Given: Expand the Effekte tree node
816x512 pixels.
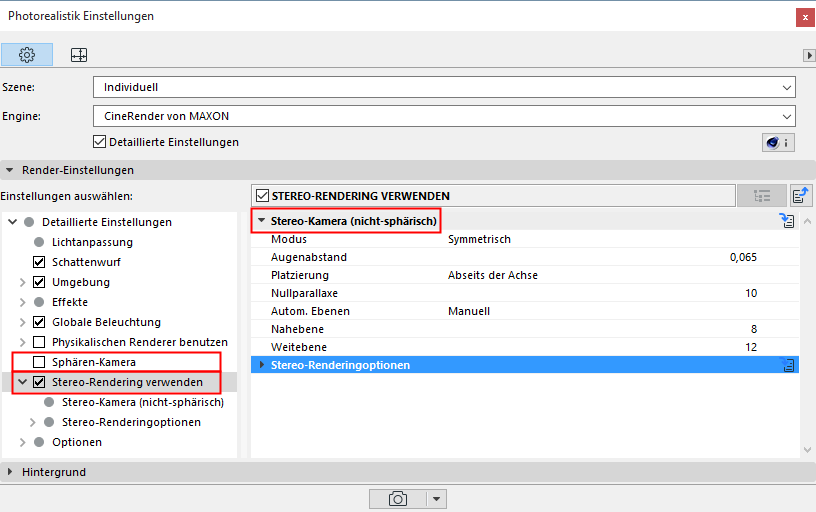Looking at the screenshot, I should pyautogui.click(x=22, y=302).
